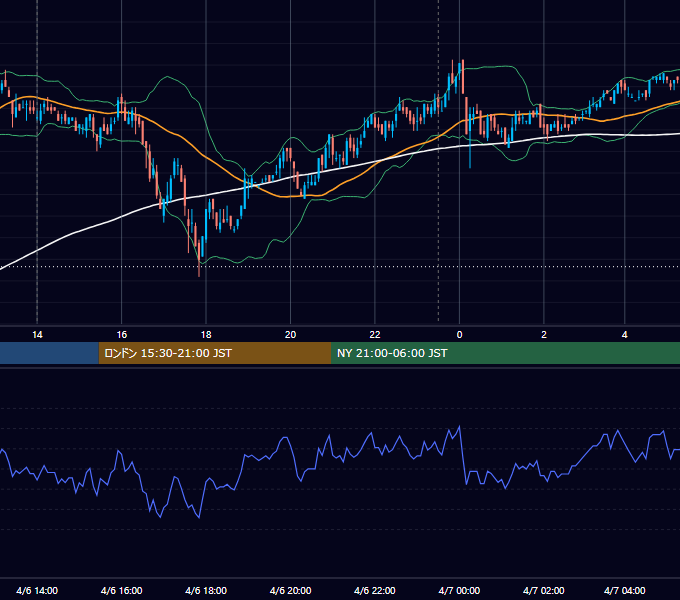Click the 4/7 00:00 label on oscillator axis
Image resolution: width=680 pixels, height=600 pixels.
459,590
